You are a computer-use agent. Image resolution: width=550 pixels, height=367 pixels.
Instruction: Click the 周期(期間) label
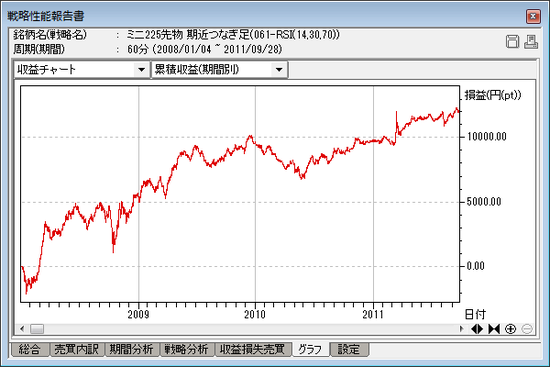click(39, 49)
